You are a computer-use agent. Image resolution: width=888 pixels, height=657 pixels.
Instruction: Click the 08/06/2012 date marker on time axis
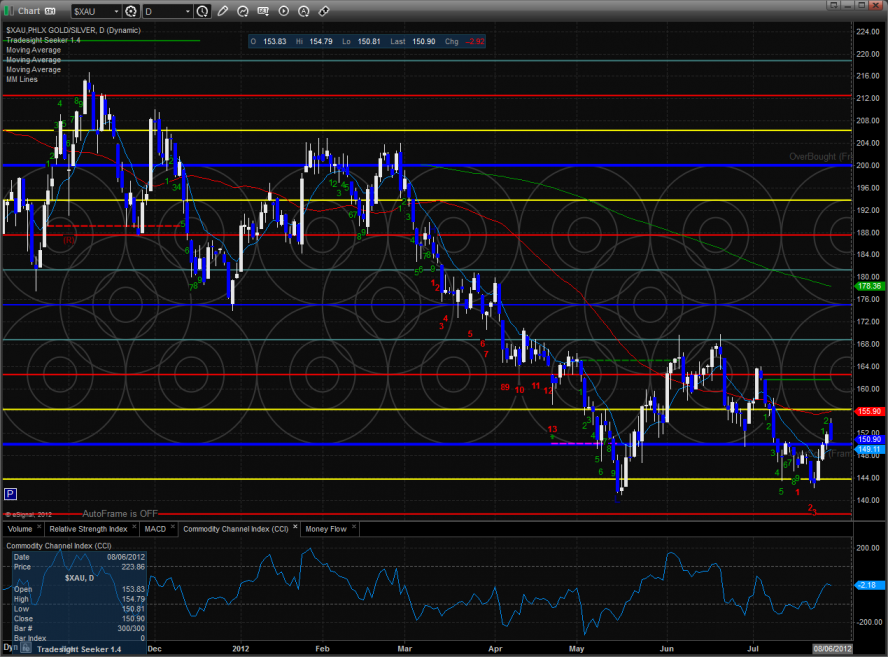(831, 650)
